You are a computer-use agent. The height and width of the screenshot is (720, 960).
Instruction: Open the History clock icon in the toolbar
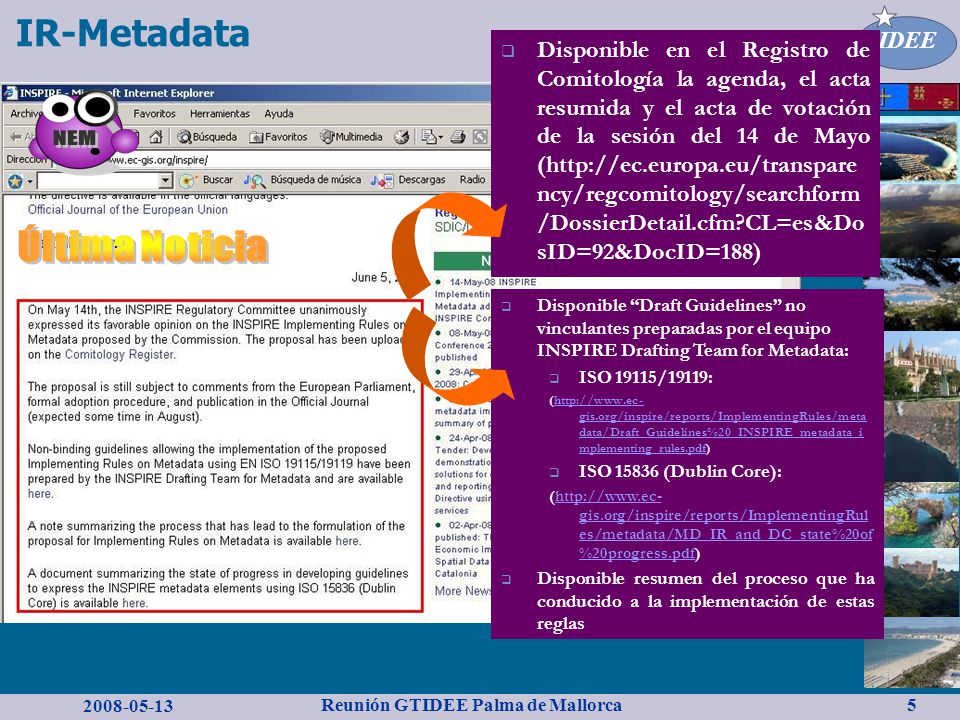(x=401, y=137)
